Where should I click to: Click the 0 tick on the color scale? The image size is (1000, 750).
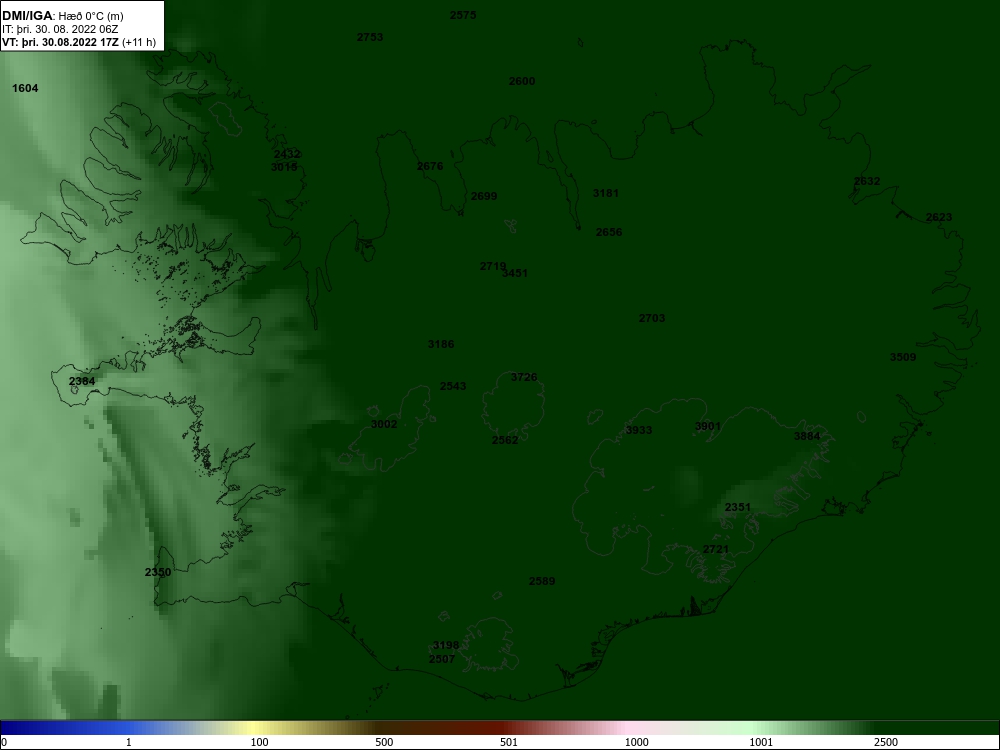[x=4, y=742]
